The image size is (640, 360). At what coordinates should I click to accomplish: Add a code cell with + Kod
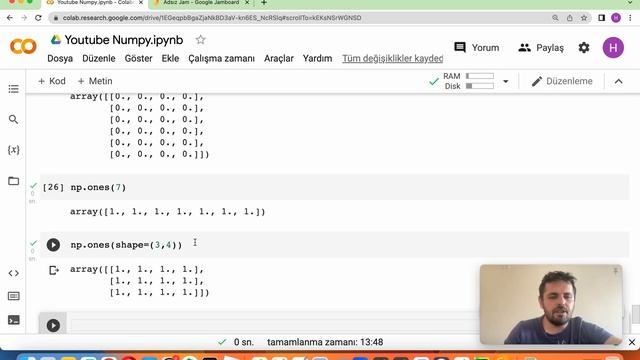(51, 81)
